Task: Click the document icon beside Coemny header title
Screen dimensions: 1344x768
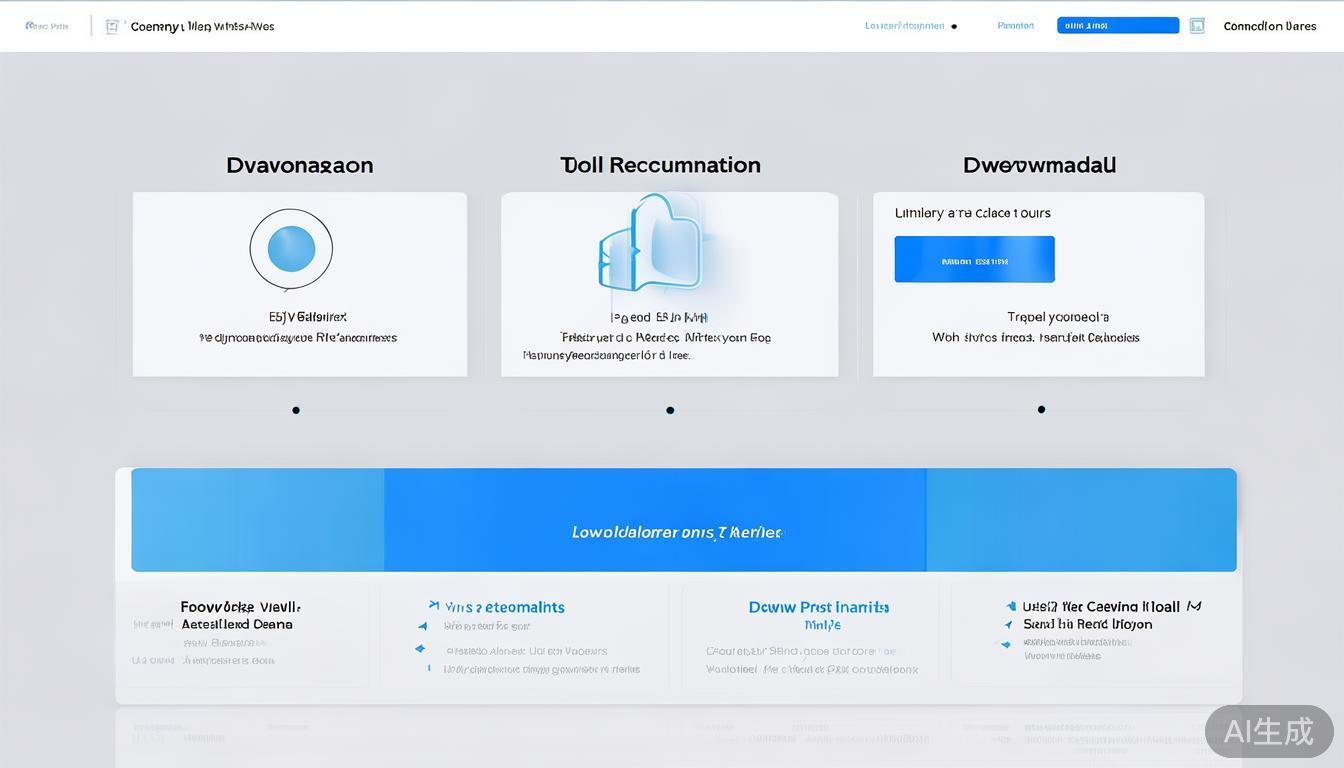Action: [x=112, y=27]
